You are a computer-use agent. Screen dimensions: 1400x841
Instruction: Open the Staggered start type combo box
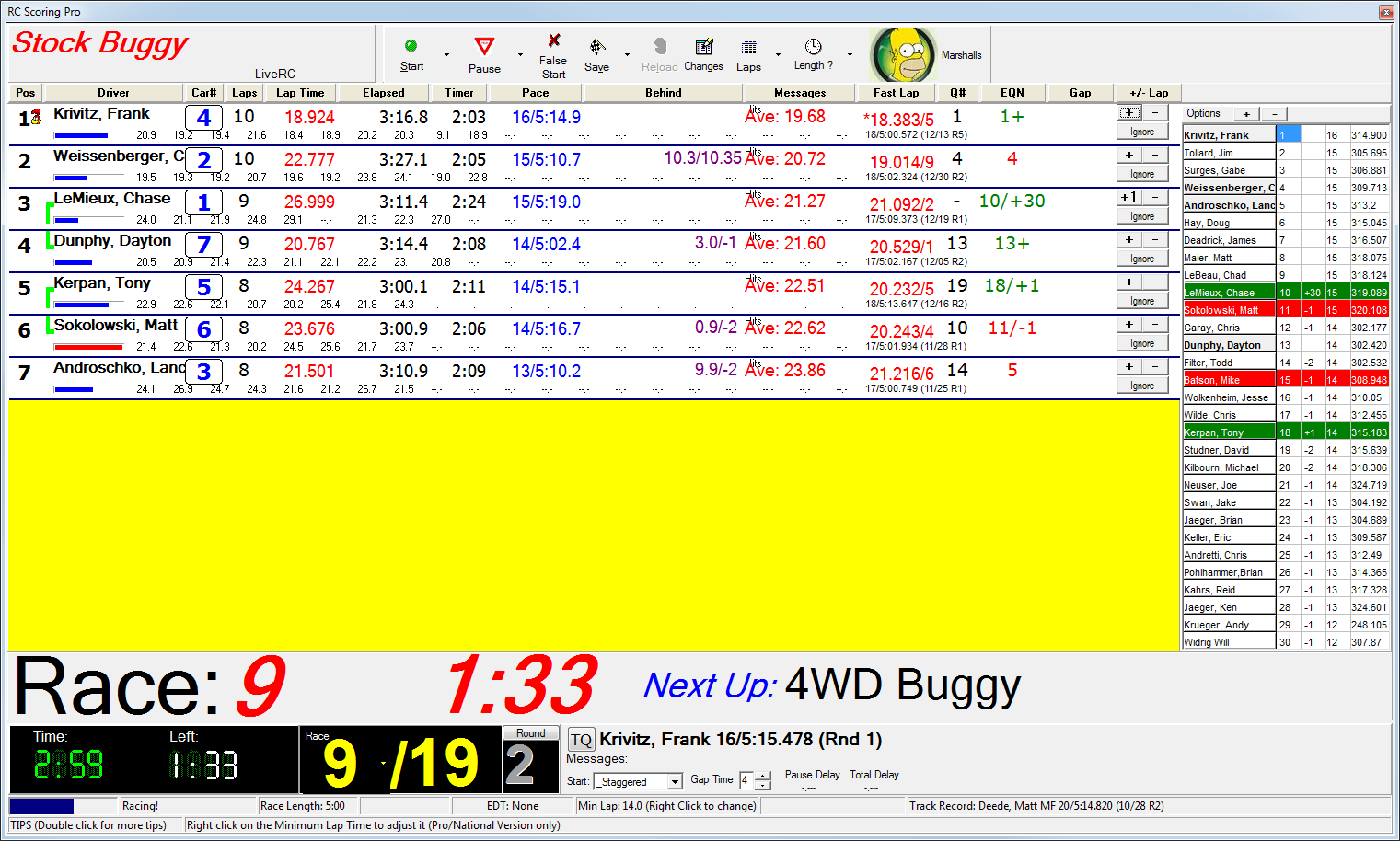tap(638, 781)
